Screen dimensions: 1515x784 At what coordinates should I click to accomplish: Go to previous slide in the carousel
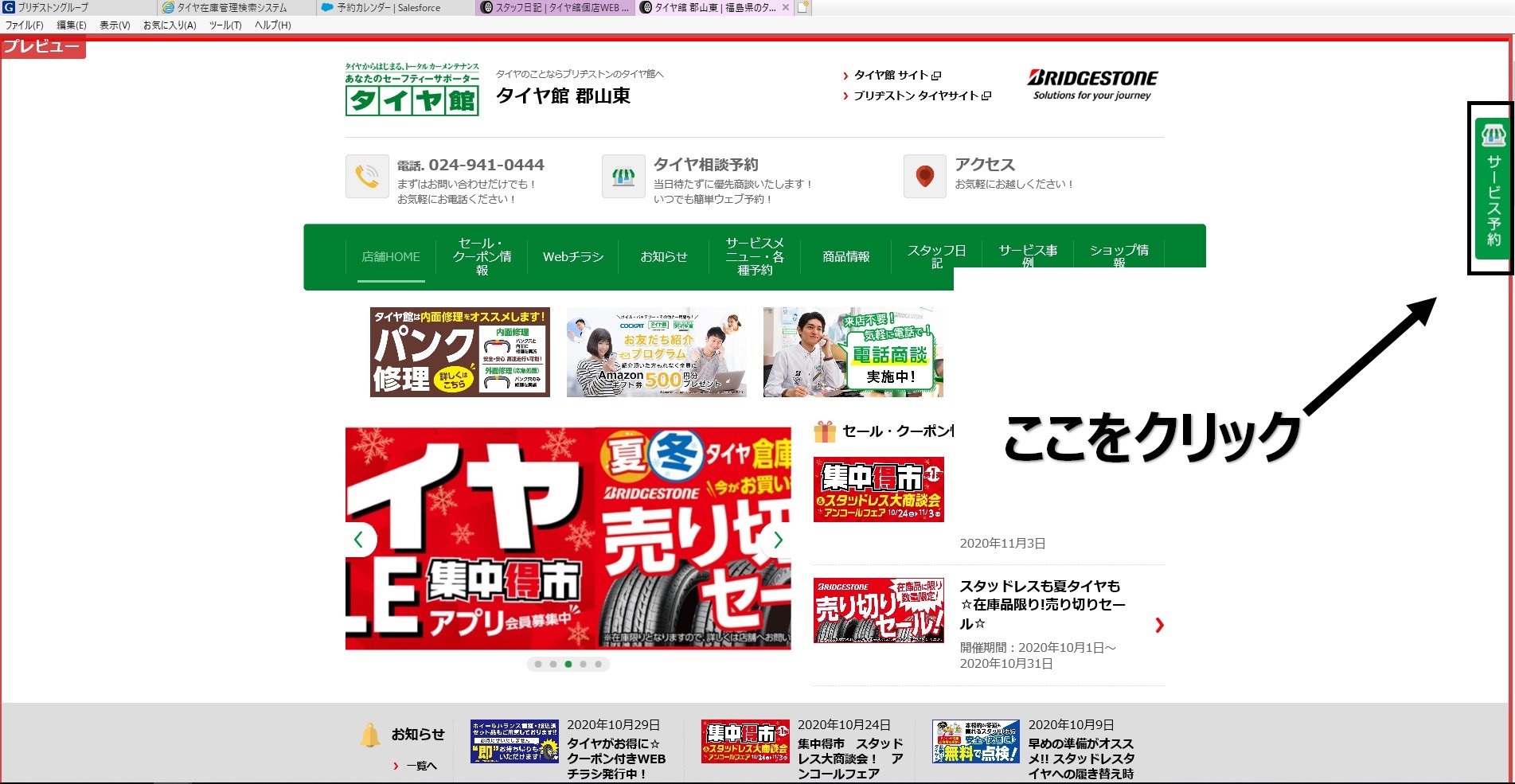pos(359,540)
